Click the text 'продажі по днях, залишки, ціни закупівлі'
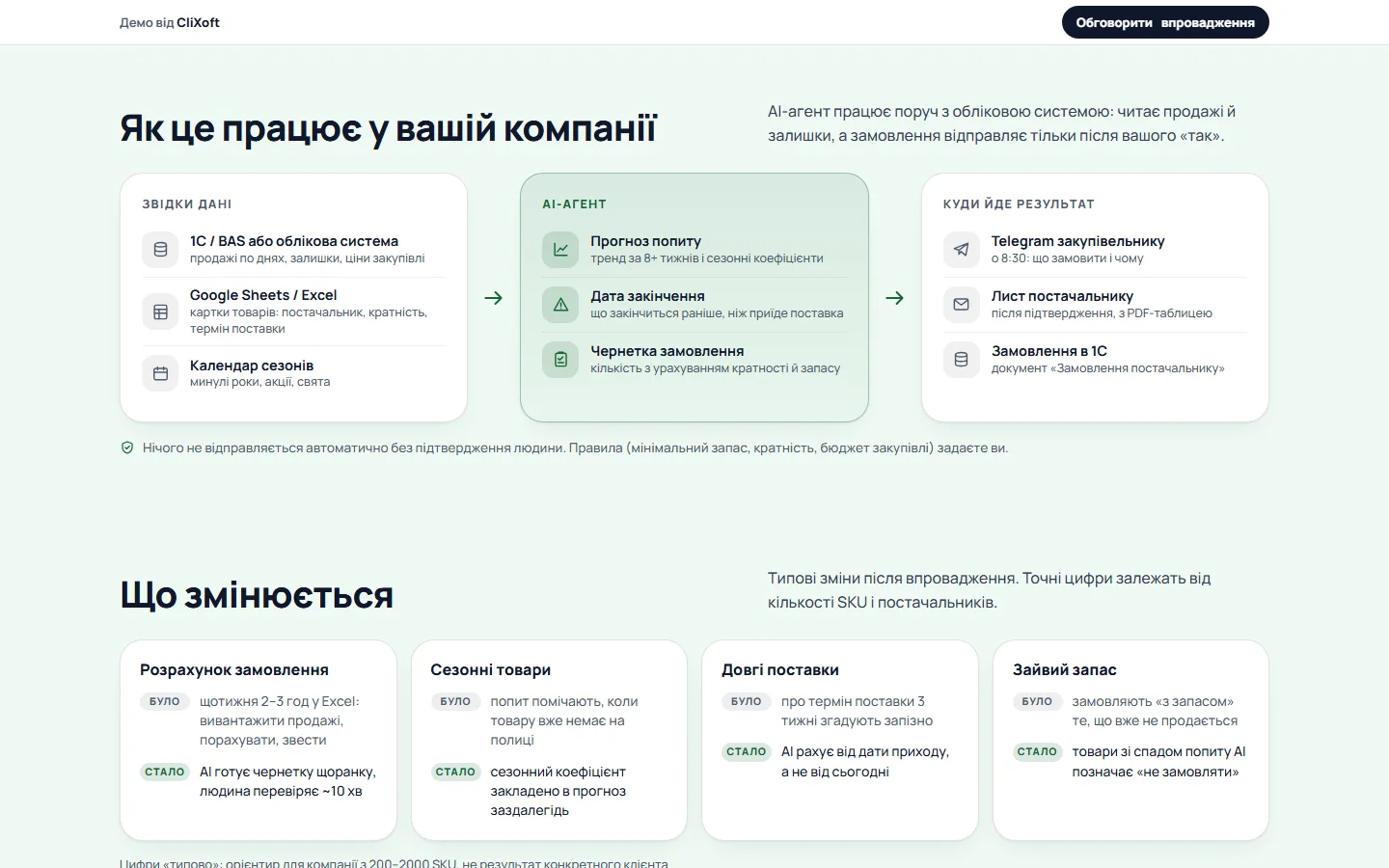This screenshot has height=868, width=1389. click(x=307, y=258)
